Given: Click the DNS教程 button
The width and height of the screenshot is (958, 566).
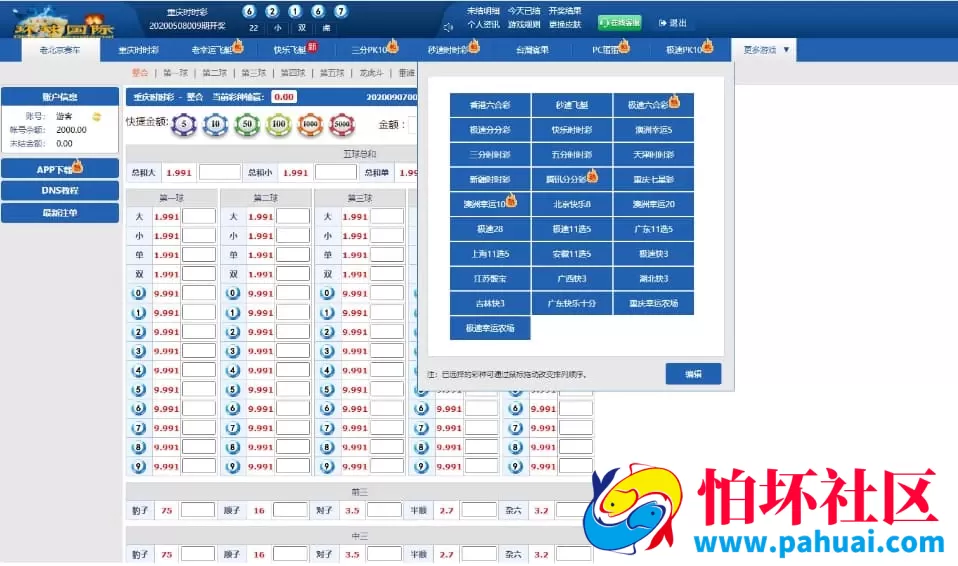Looking at the screenshot, I should (x=60, y=191).
